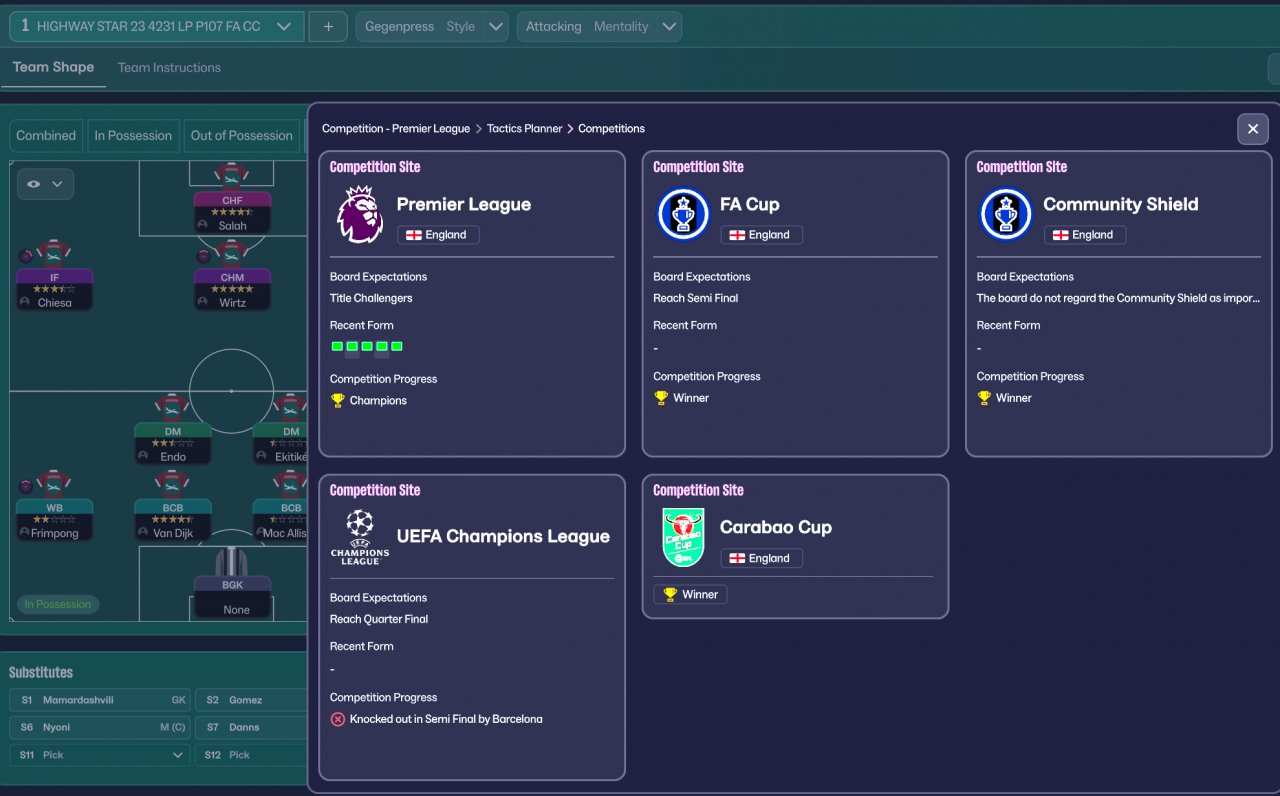Switch to the Team Instructions tab
1280x796 pixels.
click(169, 68)
